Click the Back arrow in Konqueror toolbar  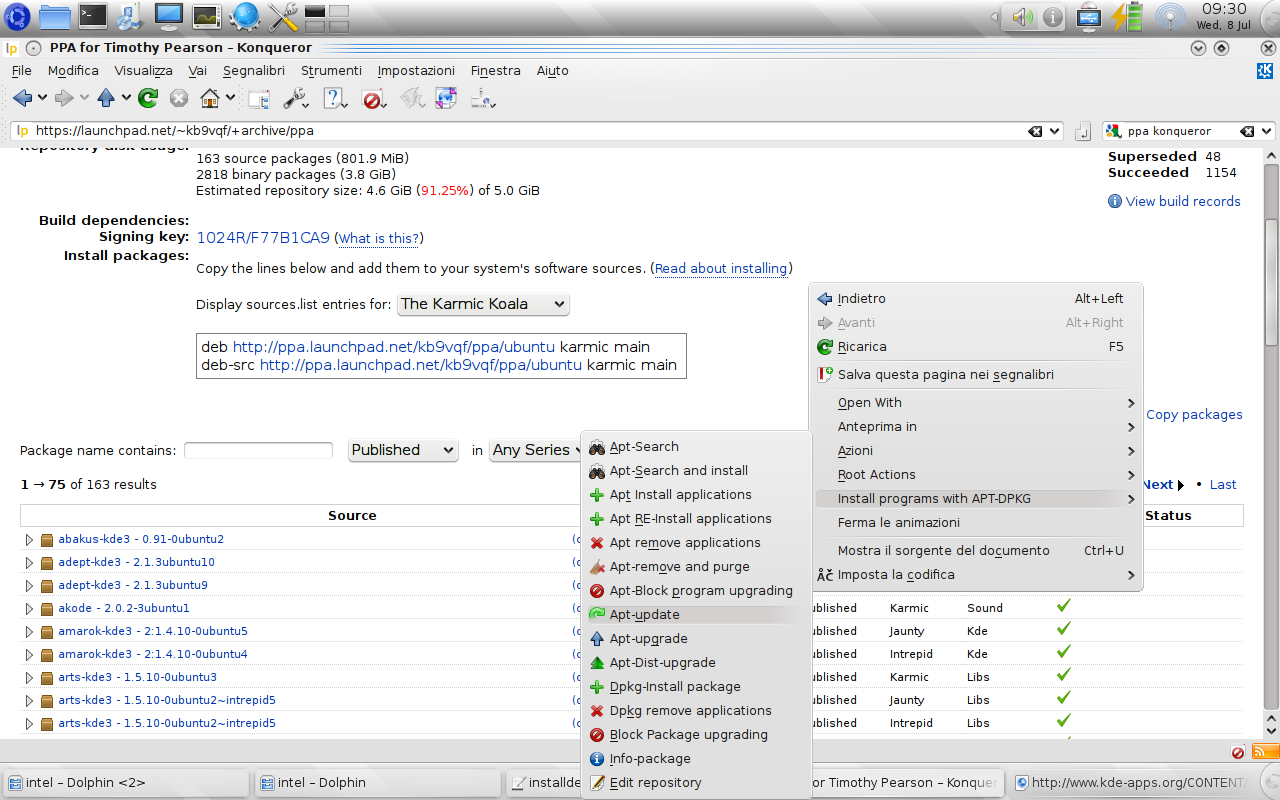[22, 98]
